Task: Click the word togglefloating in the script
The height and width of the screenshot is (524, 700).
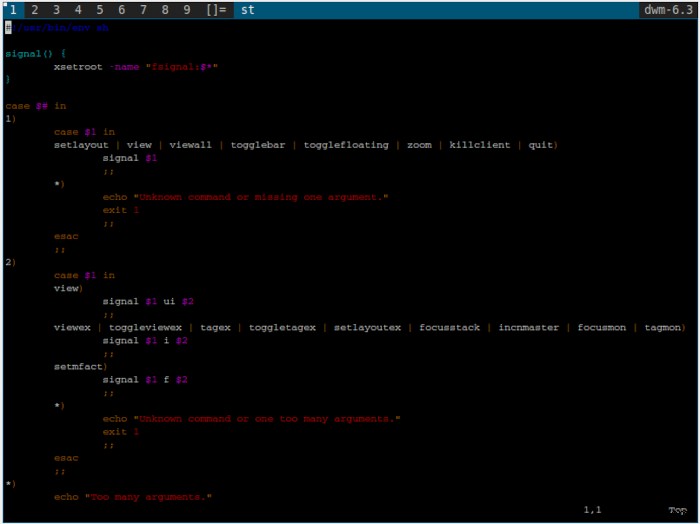Action: pos(346,145)
